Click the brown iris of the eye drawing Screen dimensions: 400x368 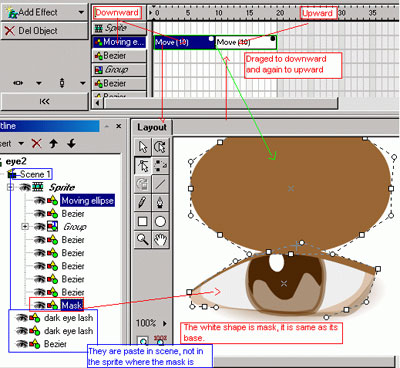285,285
